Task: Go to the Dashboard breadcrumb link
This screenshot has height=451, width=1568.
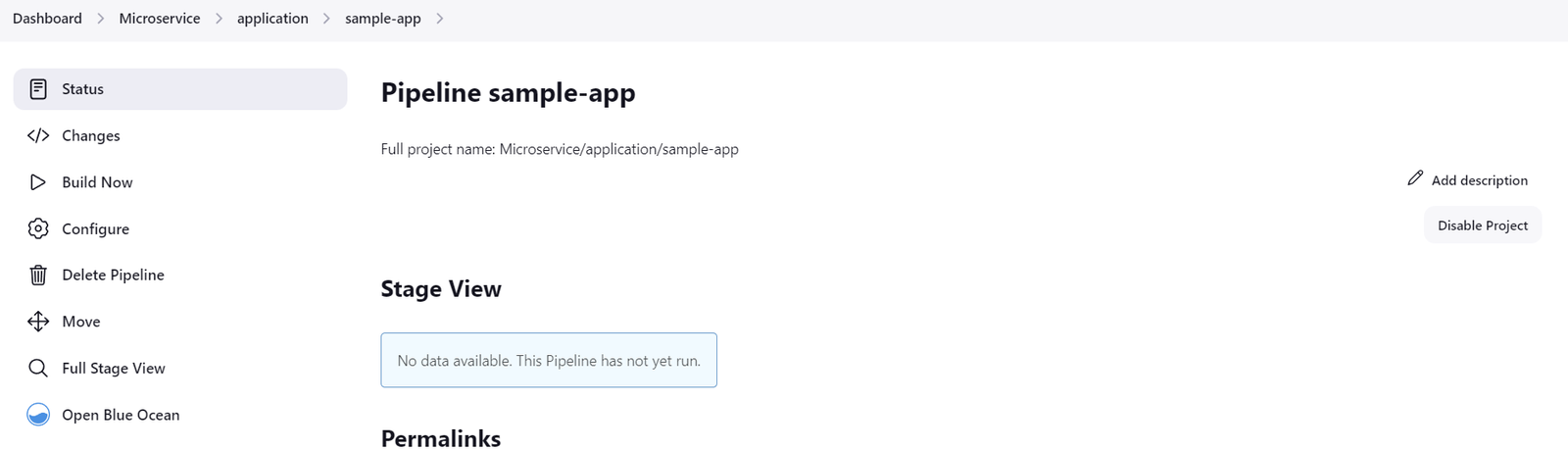Action: (47, 19)
